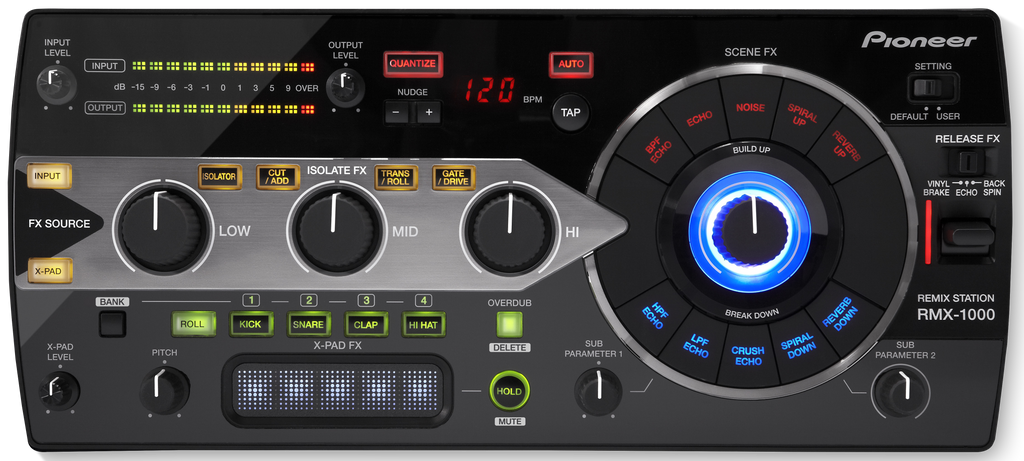Viewport: 1024px width, 461px height.
Task: Click the RMX-1000 model text
Action: [956, 315]
